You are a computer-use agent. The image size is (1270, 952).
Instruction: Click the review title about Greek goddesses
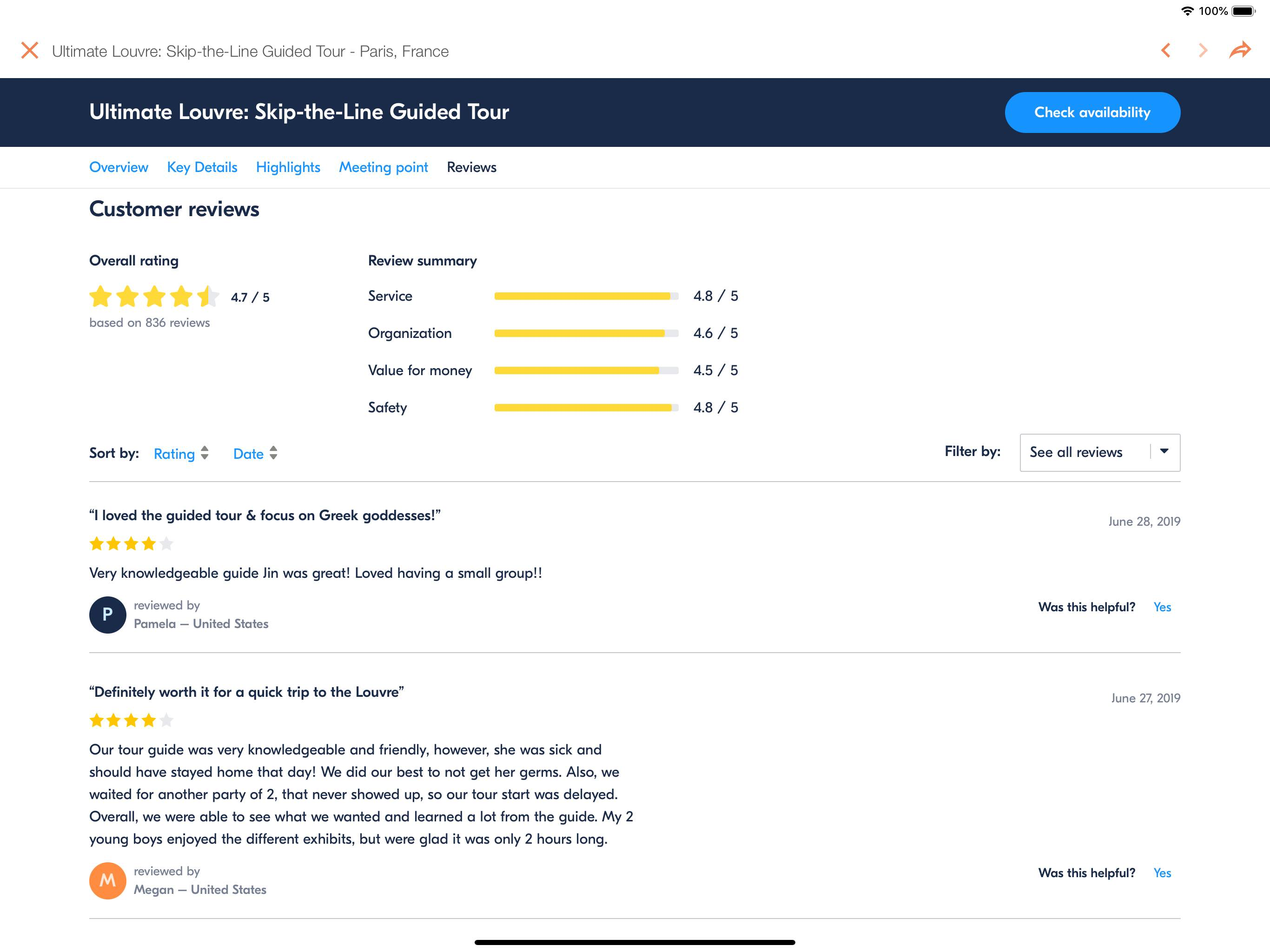(x=265, y=516)
